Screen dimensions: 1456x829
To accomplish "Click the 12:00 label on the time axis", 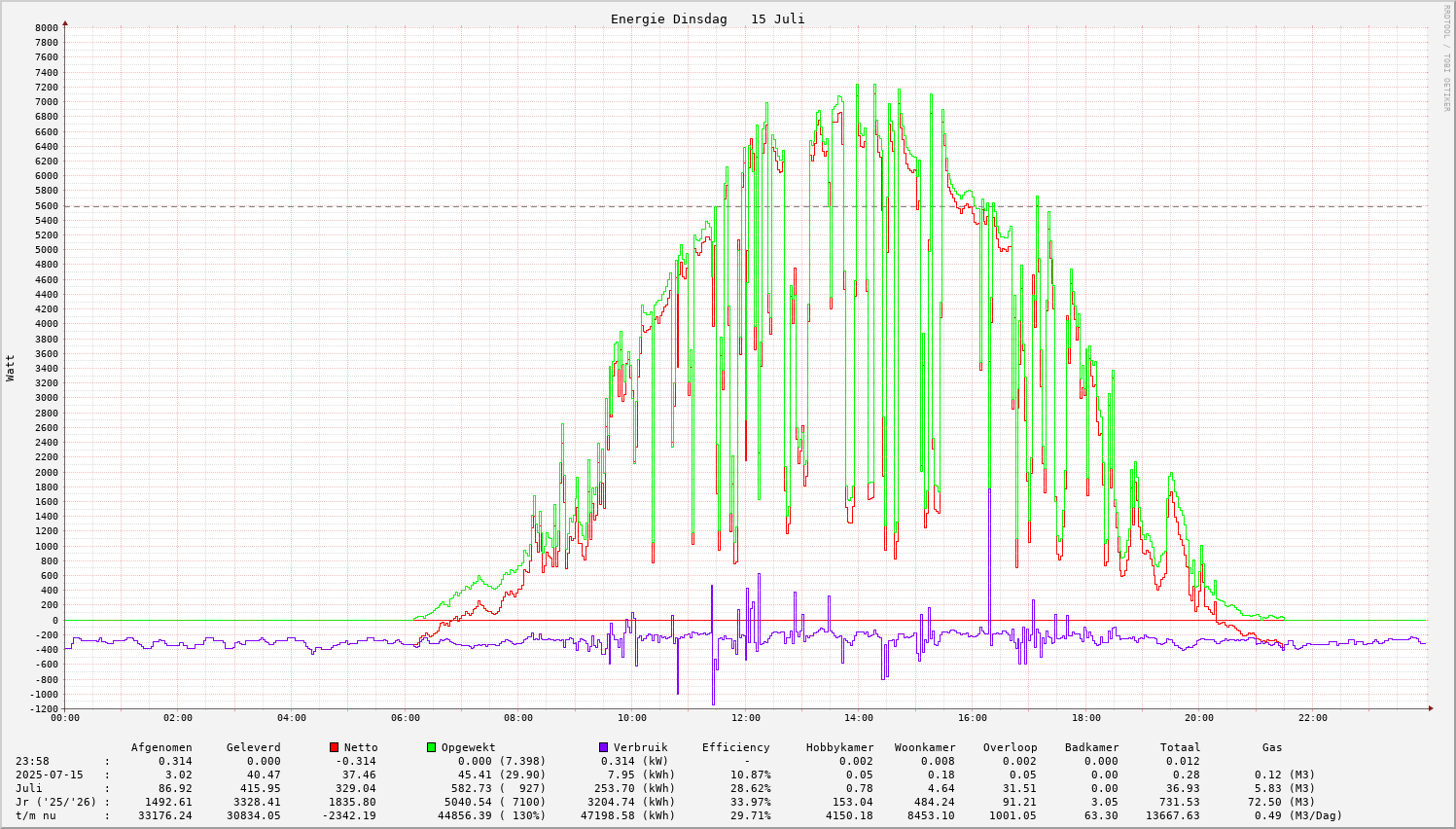I will tap(745, 718).
